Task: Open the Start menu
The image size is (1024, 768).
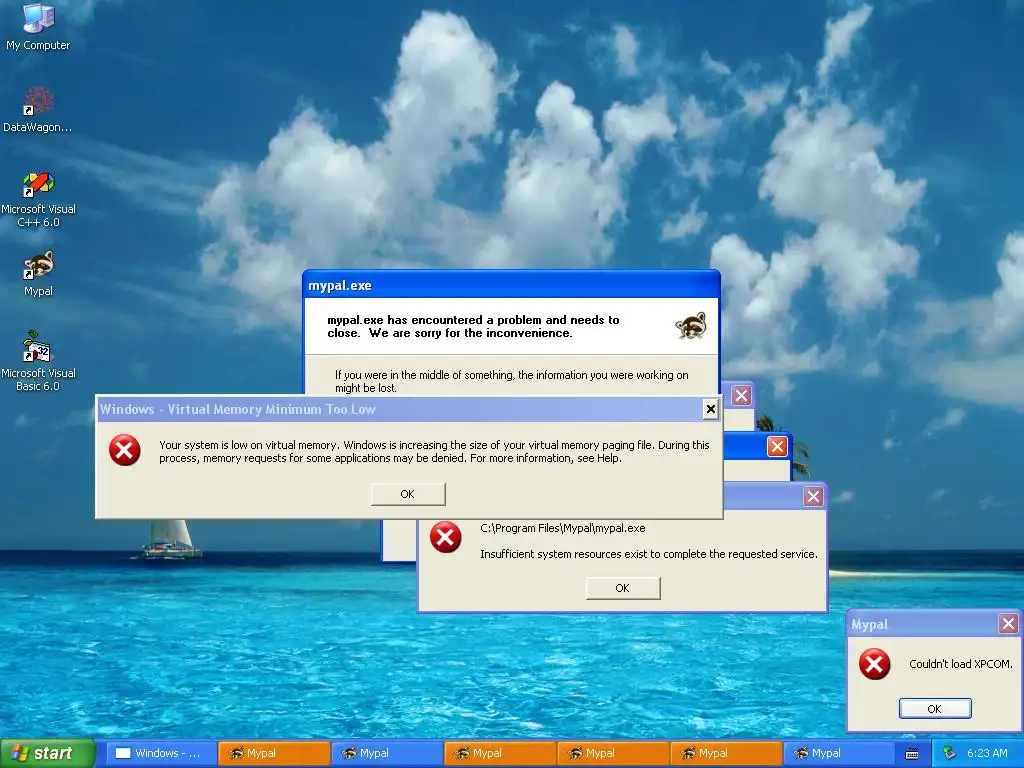Action: pyautogui.click(x=47, y=754)
